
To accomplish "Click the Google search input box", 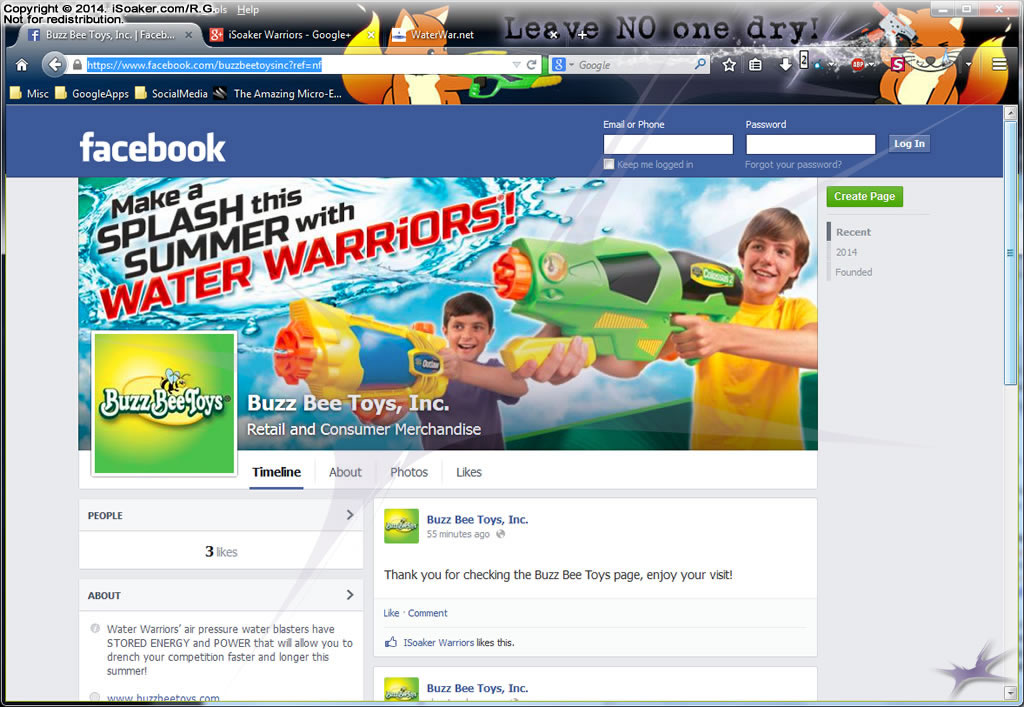I will tap(633, 65).
